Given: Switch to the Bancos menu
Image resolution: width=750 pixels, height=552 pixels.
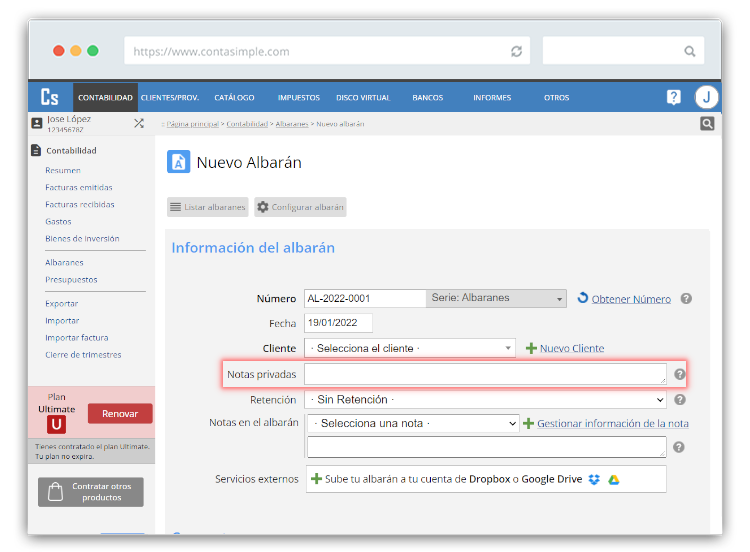Looking at the screenshot, I should pyautogui.click(x=427, y=98).
